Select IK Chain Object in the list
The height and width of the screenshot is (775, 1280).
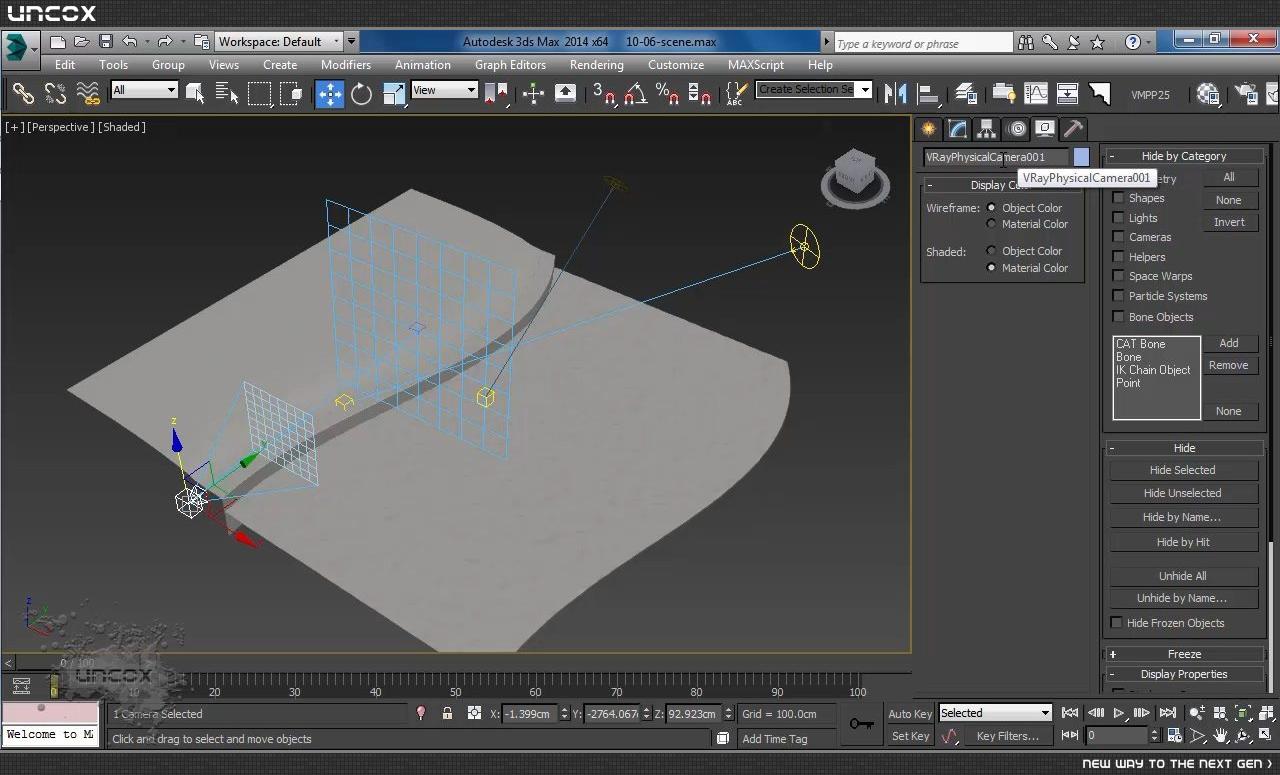[x=1153, y=370]
